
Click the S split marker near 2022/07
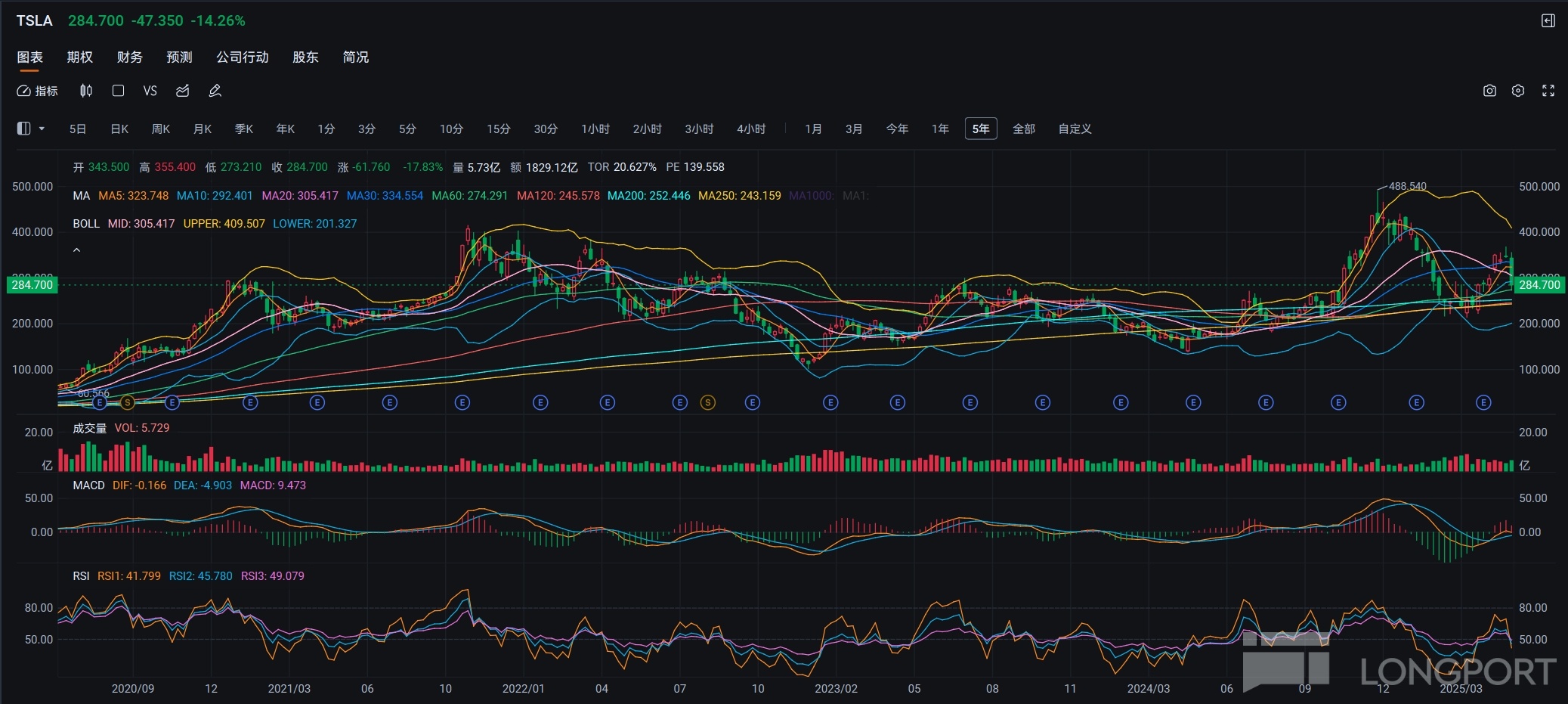click(707, 403)
